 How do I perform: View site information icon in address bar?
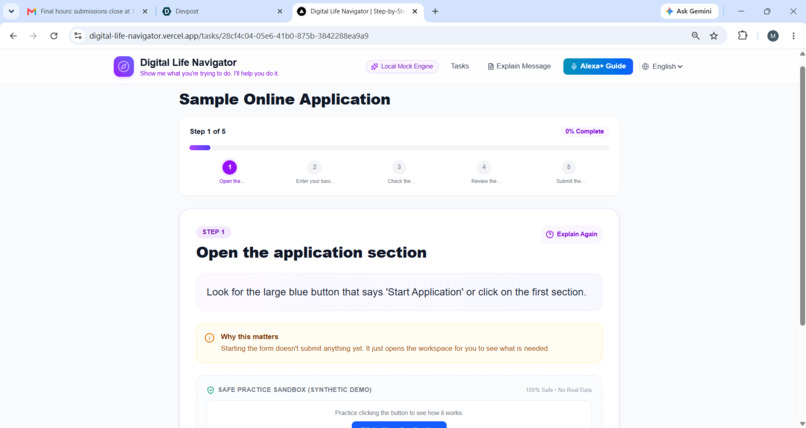(78, 36)
